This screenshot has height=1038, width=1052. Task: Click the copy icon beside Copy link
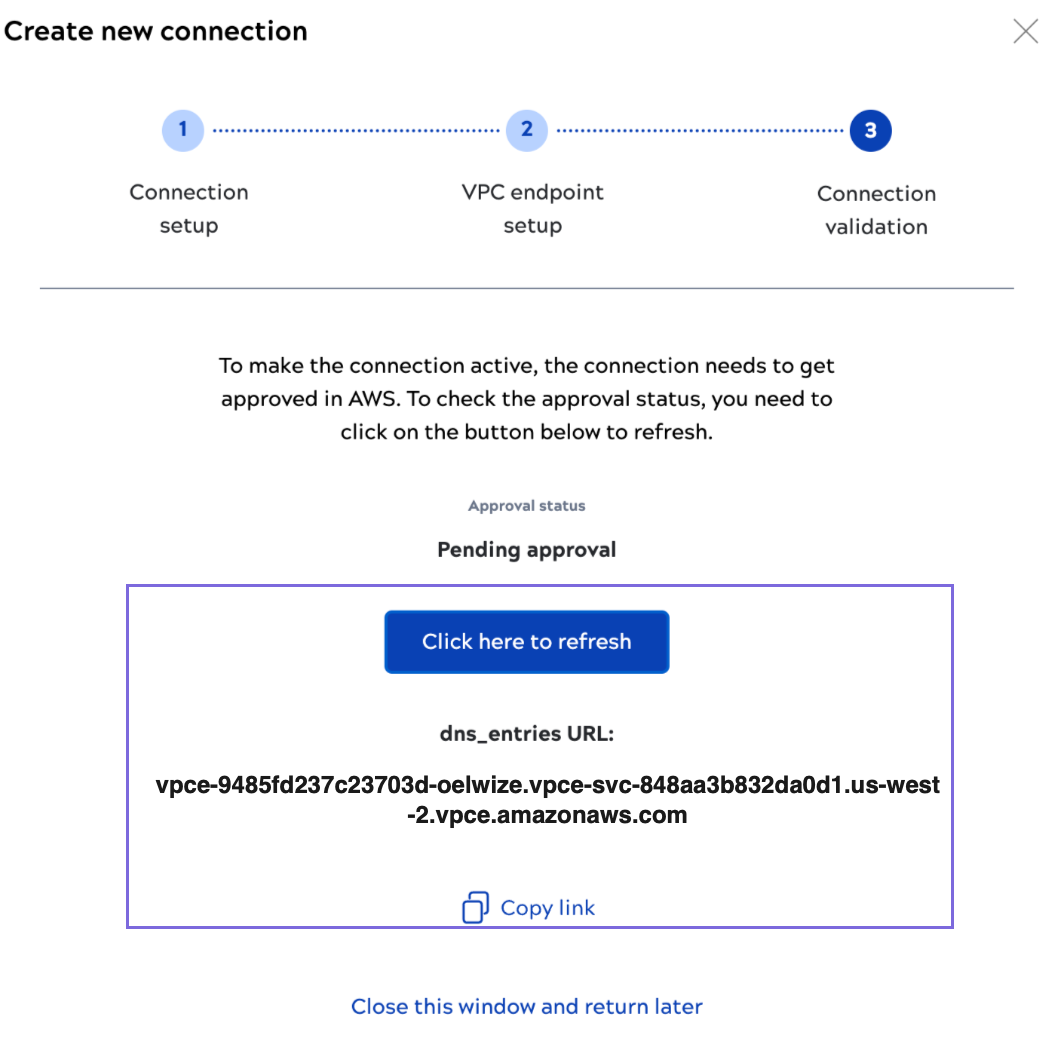coord(475,908)
